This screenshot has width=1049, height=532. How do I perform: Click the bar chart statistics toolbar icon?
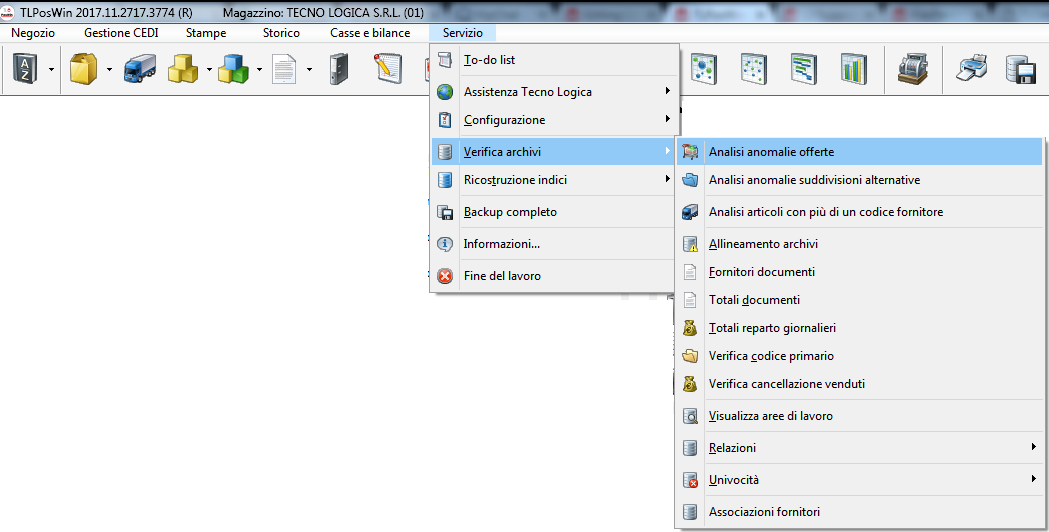coord(854,69)
